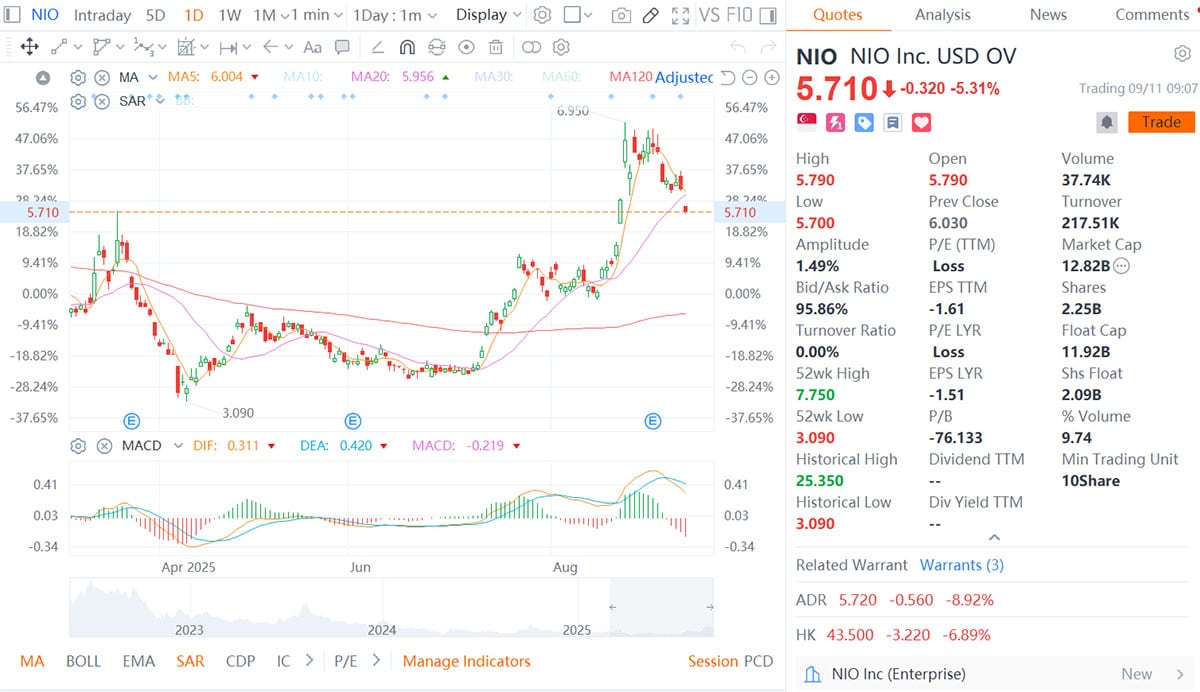Switch to the News tab
The width and height of the screenshot is (1200, 692).
coord(1048,15)
